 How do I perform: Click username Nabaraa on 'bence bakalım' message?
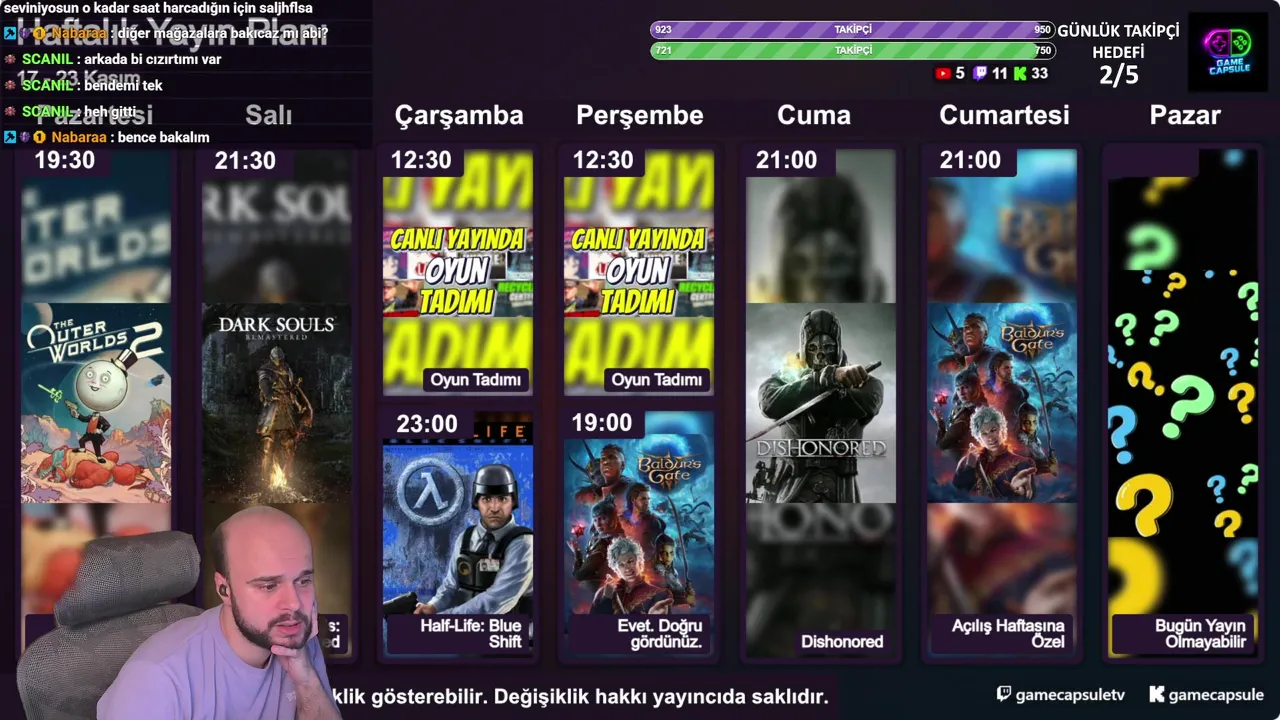pos(78,137)
